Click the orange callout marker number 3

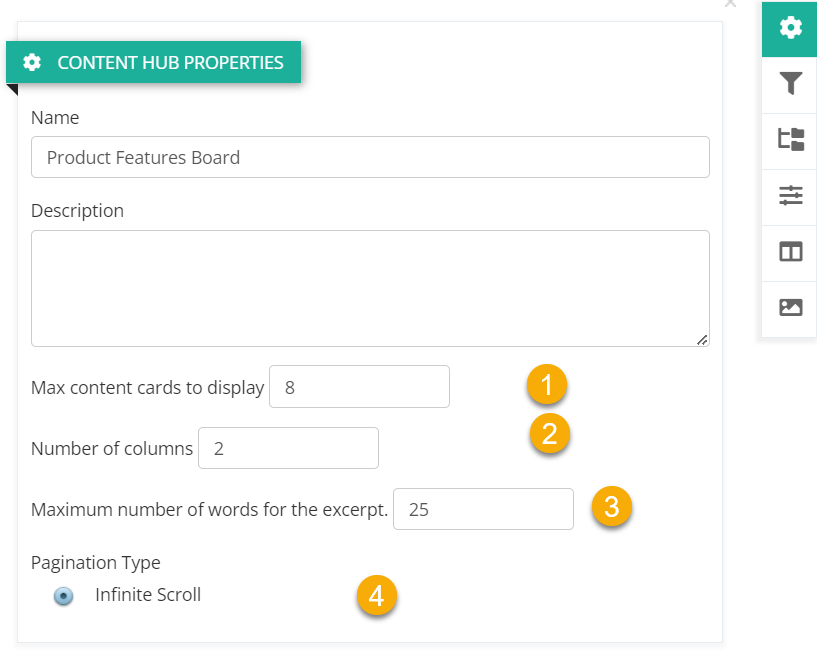click(612, 506)
